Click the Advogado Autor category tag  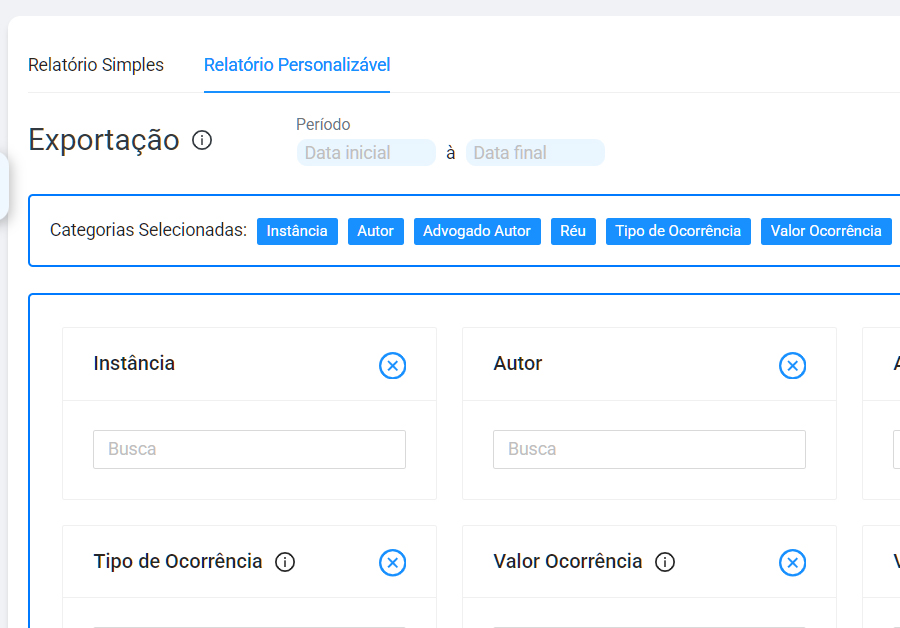pyautogui.click(x=477, y=231)
